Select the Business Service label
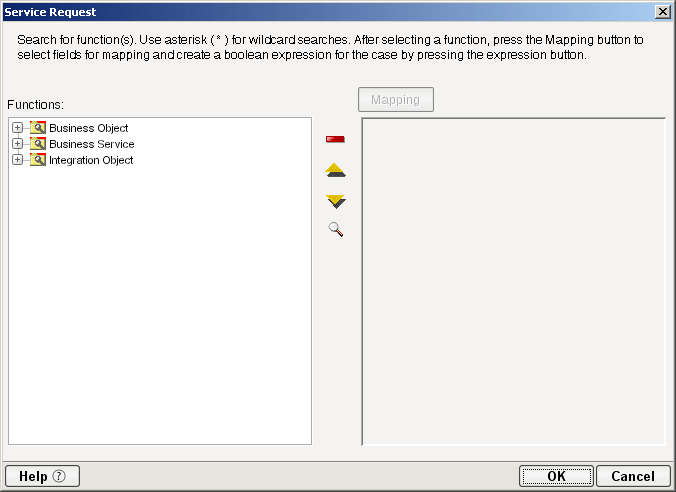This screenshot has height=492, width=676. (92, 144)
